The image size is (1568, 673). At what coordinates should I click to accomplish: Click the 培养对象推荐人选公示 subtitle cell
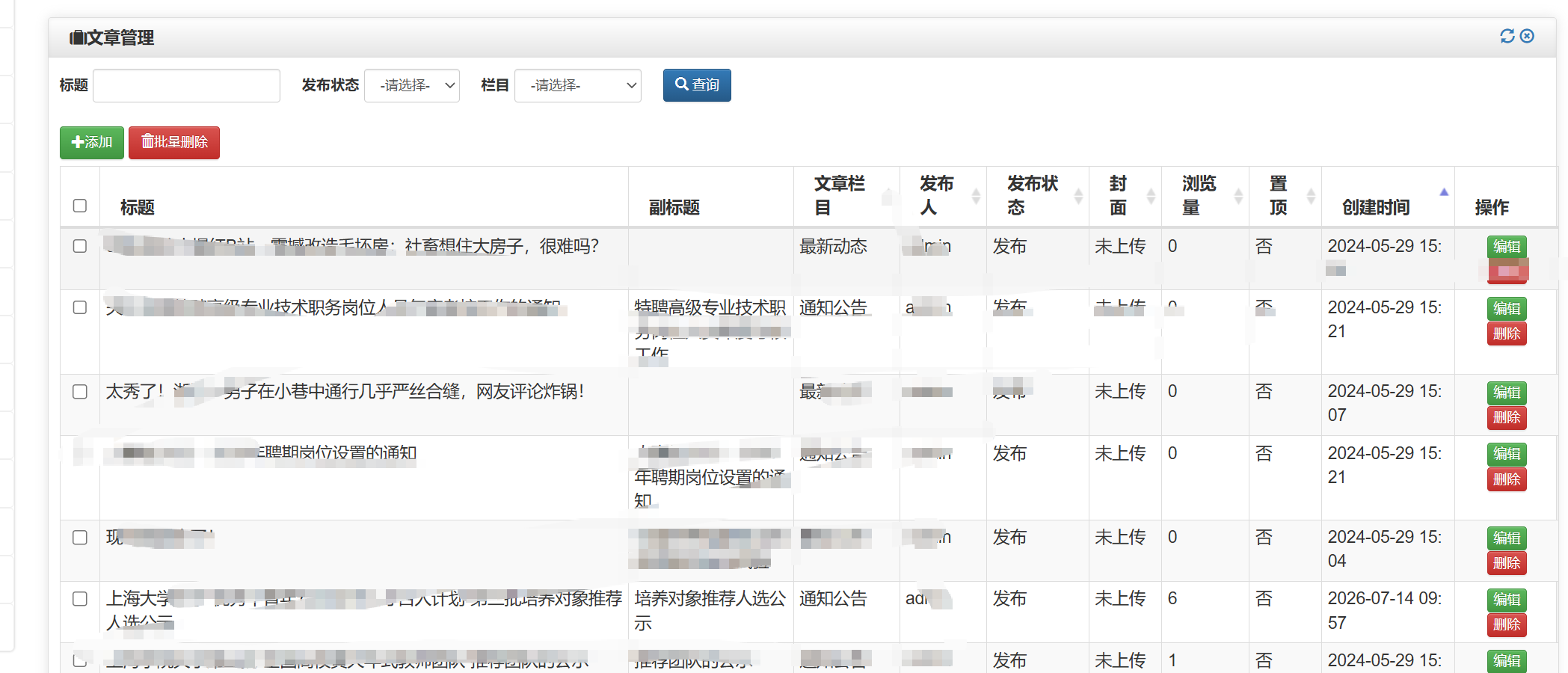tap(710, 611)
